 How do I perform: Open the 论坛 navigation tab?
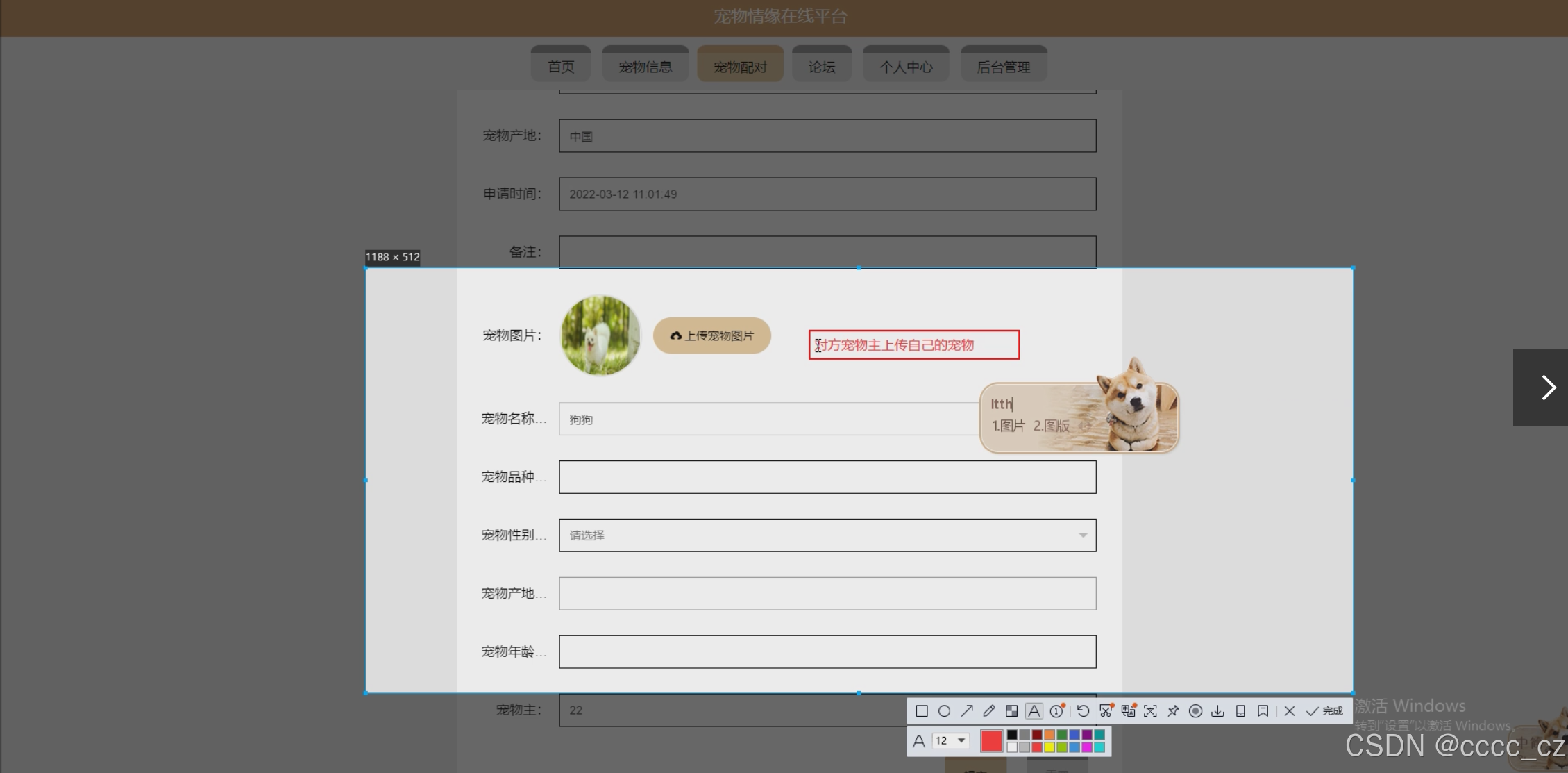tap(822, 67)
